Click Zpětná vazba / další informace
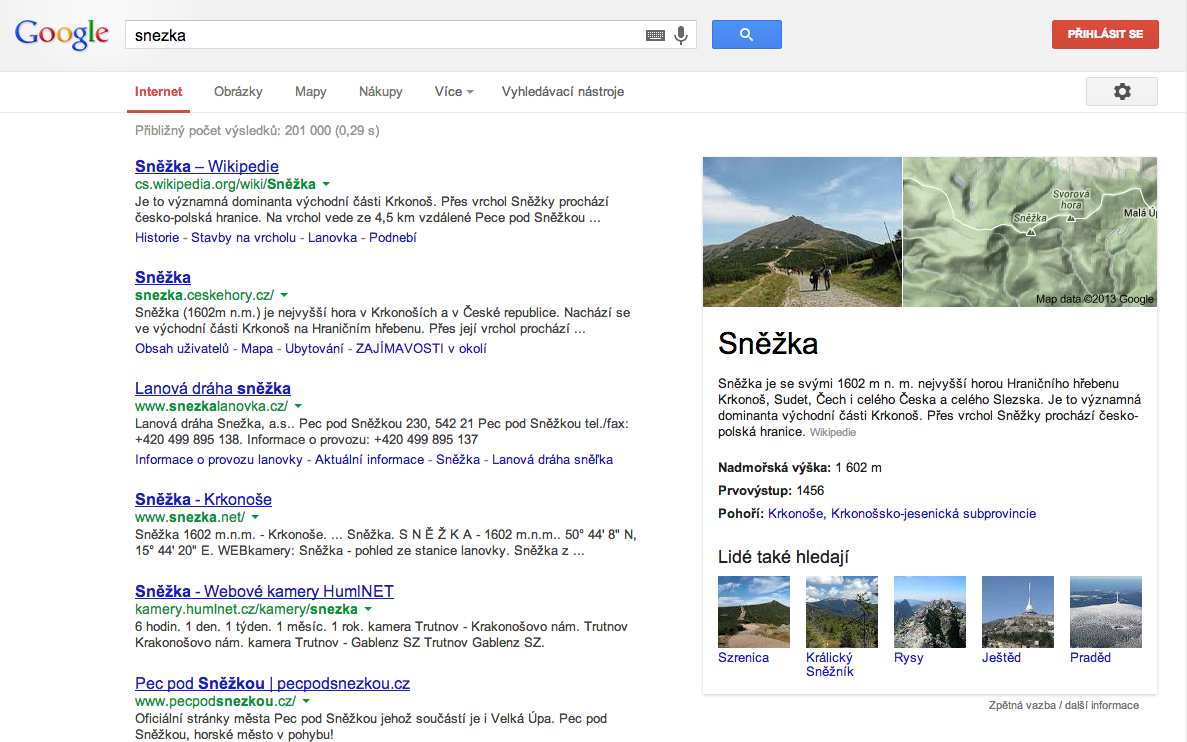1187x742 pixels. pyautogui.click(x=1064, y=705)
